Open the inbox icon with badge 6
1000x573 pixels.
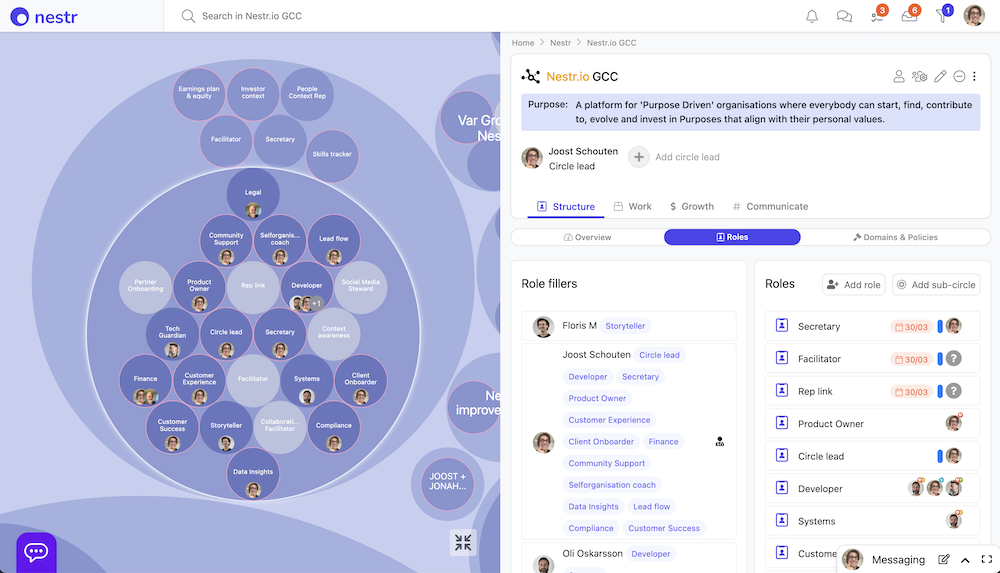[910, 15]
